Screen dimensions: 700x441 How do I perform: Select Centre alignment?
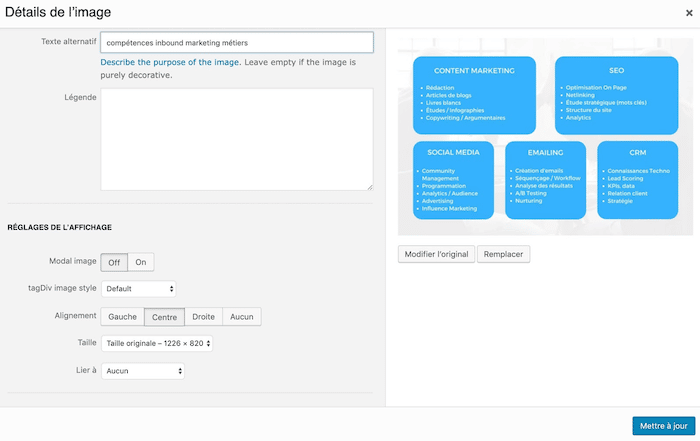pyautogui.click(x=164, y=317)
